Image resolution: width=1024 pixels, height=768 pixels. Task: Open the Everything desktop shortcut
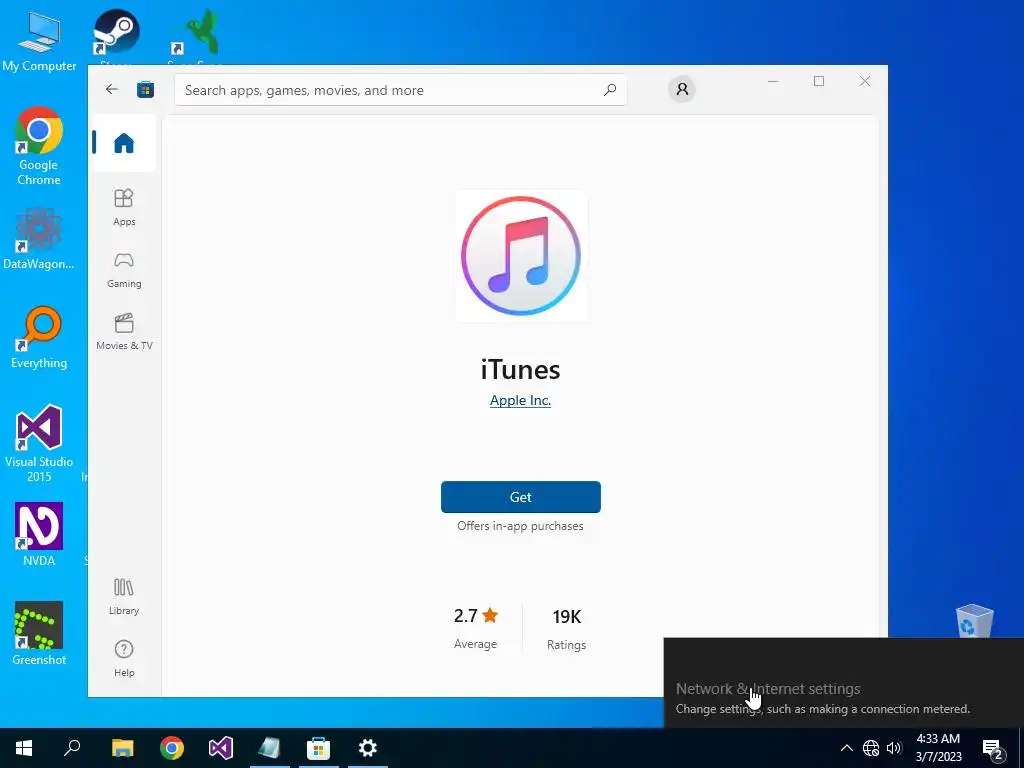tap(39, 338)
